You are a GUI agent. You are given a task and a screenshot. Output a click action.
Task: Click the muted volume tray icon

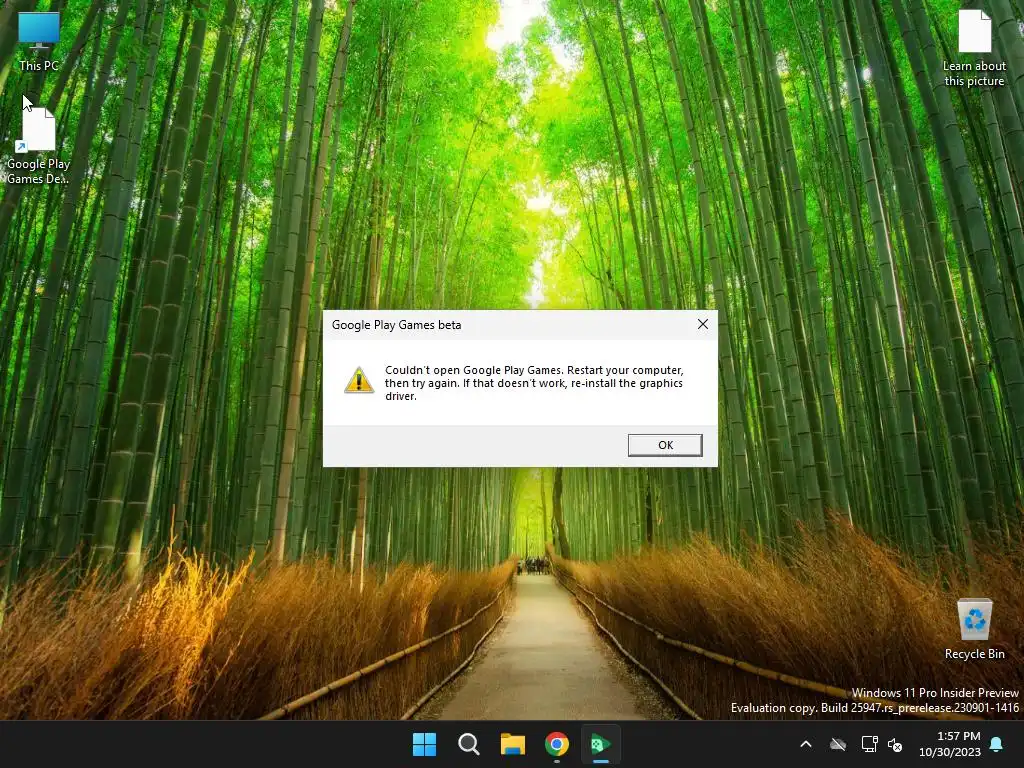895,744
